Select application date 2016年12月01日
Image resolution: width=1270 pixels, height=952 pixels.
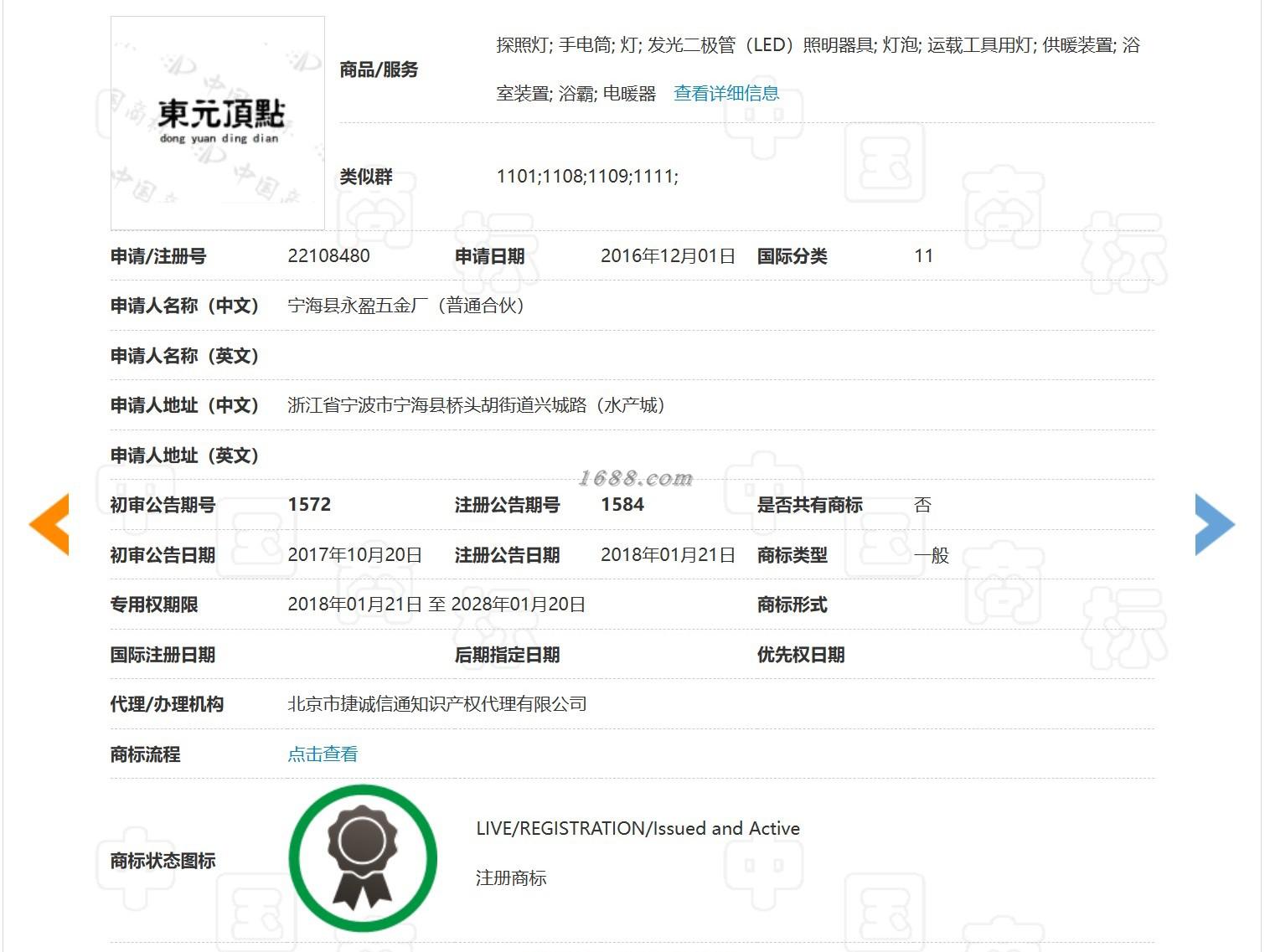point(668,256)
